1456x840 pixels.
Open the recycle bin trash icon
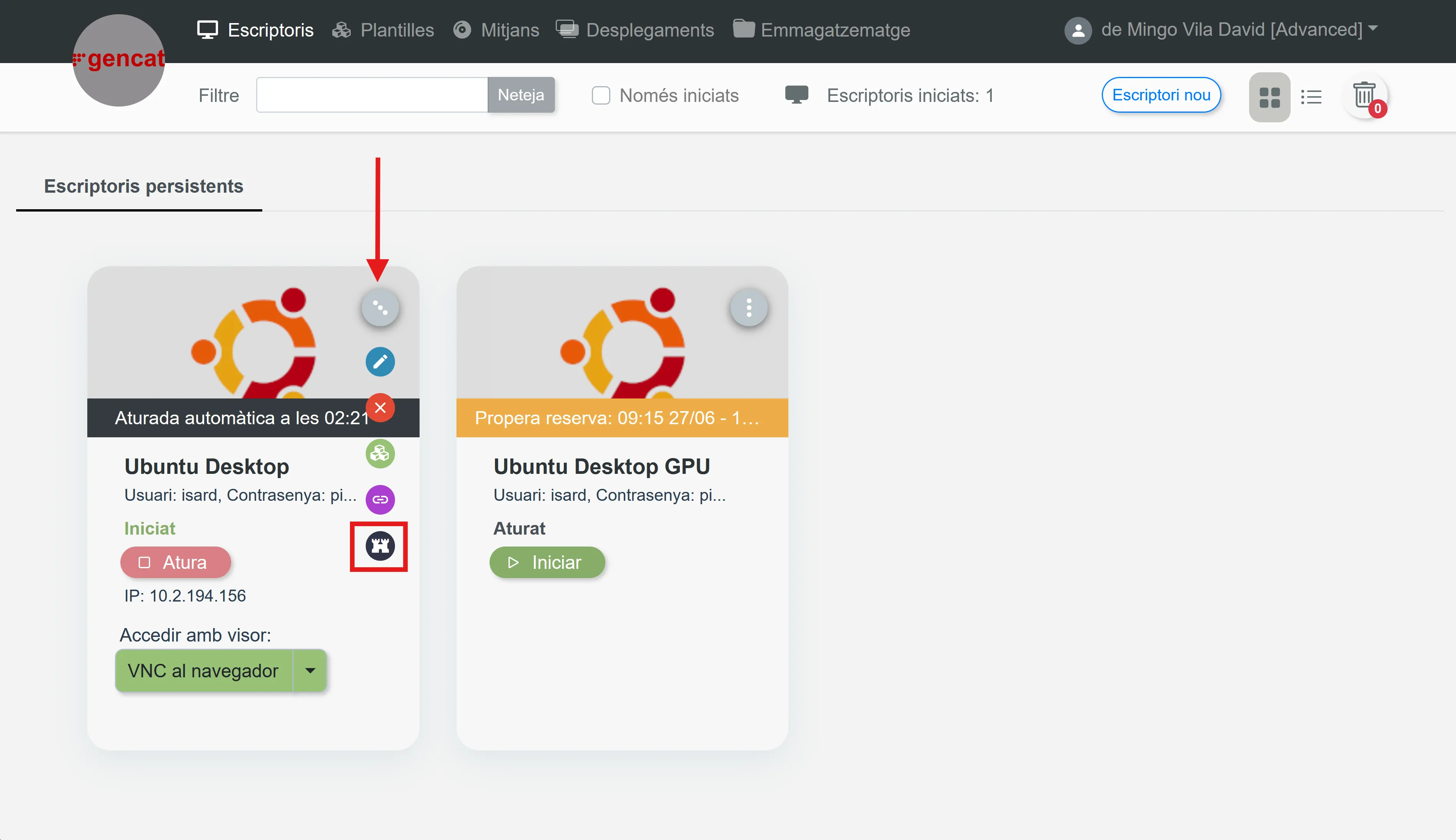tap(1364, 96)
